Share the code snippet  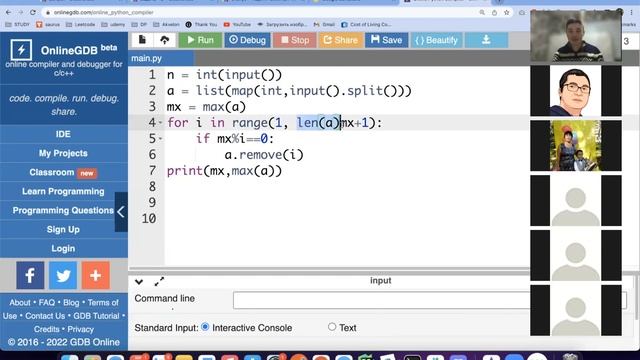point(340,40)
